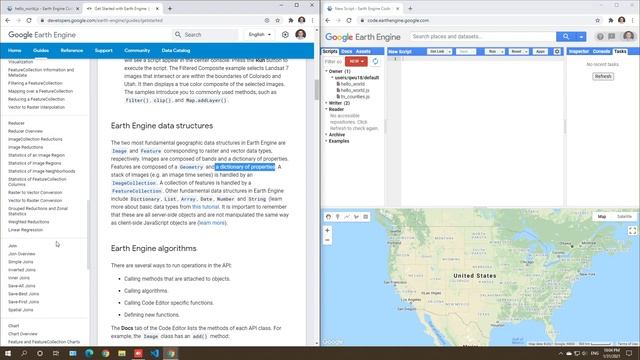Expand the Writer (2) tree node
Viewport: 640px width, 360px height.
click(326, 103)
